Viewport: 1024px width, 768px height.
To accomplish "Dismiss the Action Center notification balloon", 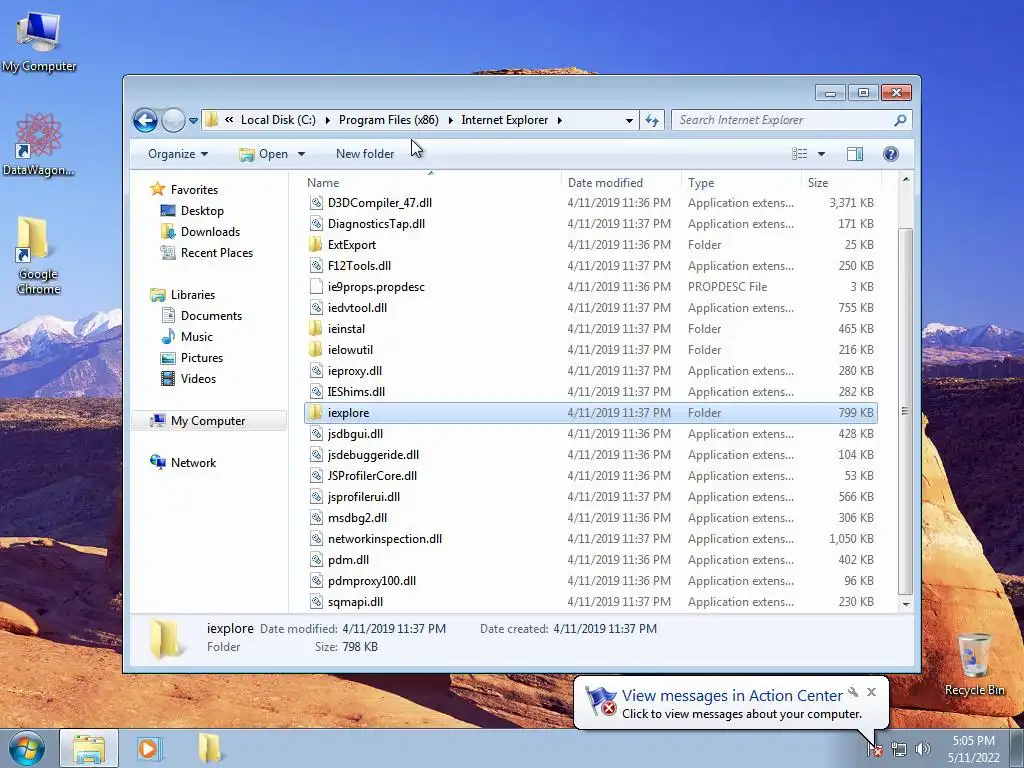I will point(871,692).
